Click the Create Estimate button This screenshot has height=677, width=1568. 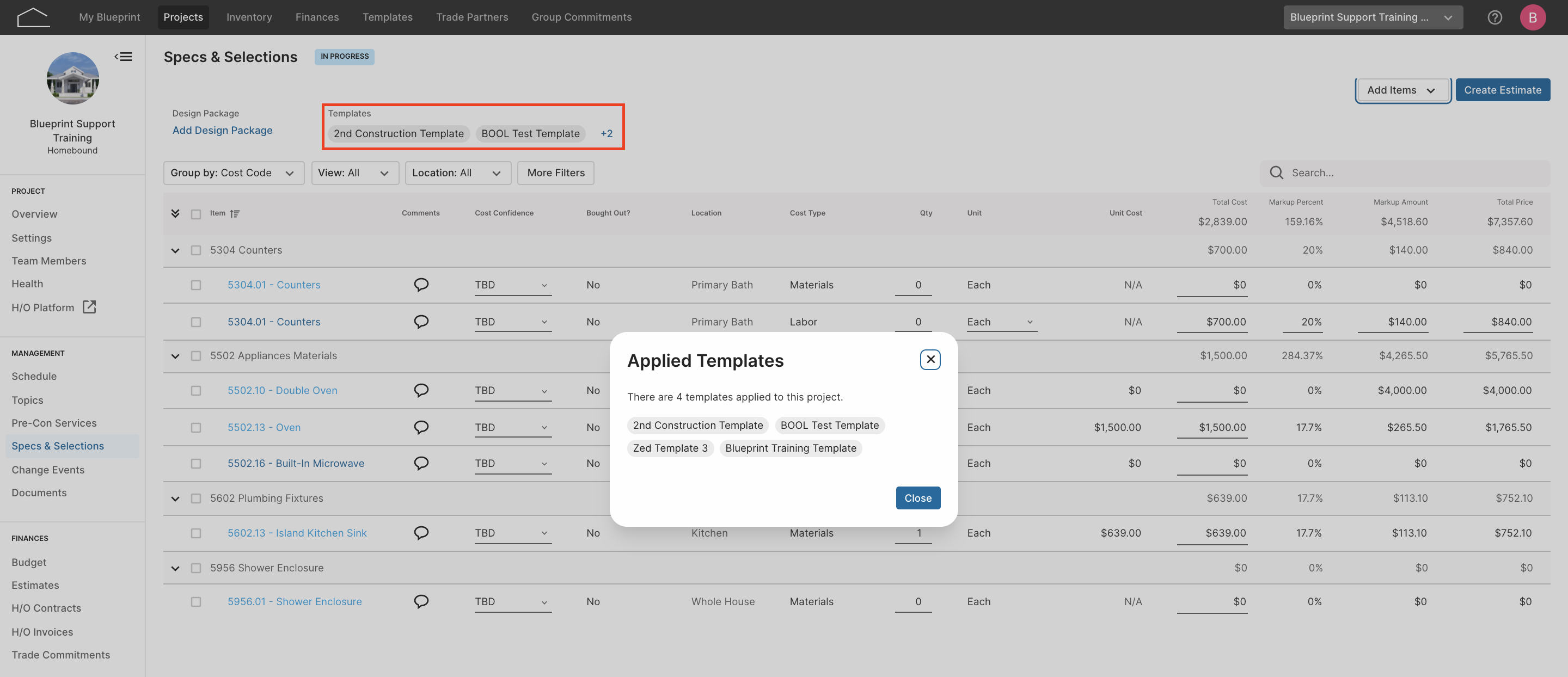[x=1502, y=90]
